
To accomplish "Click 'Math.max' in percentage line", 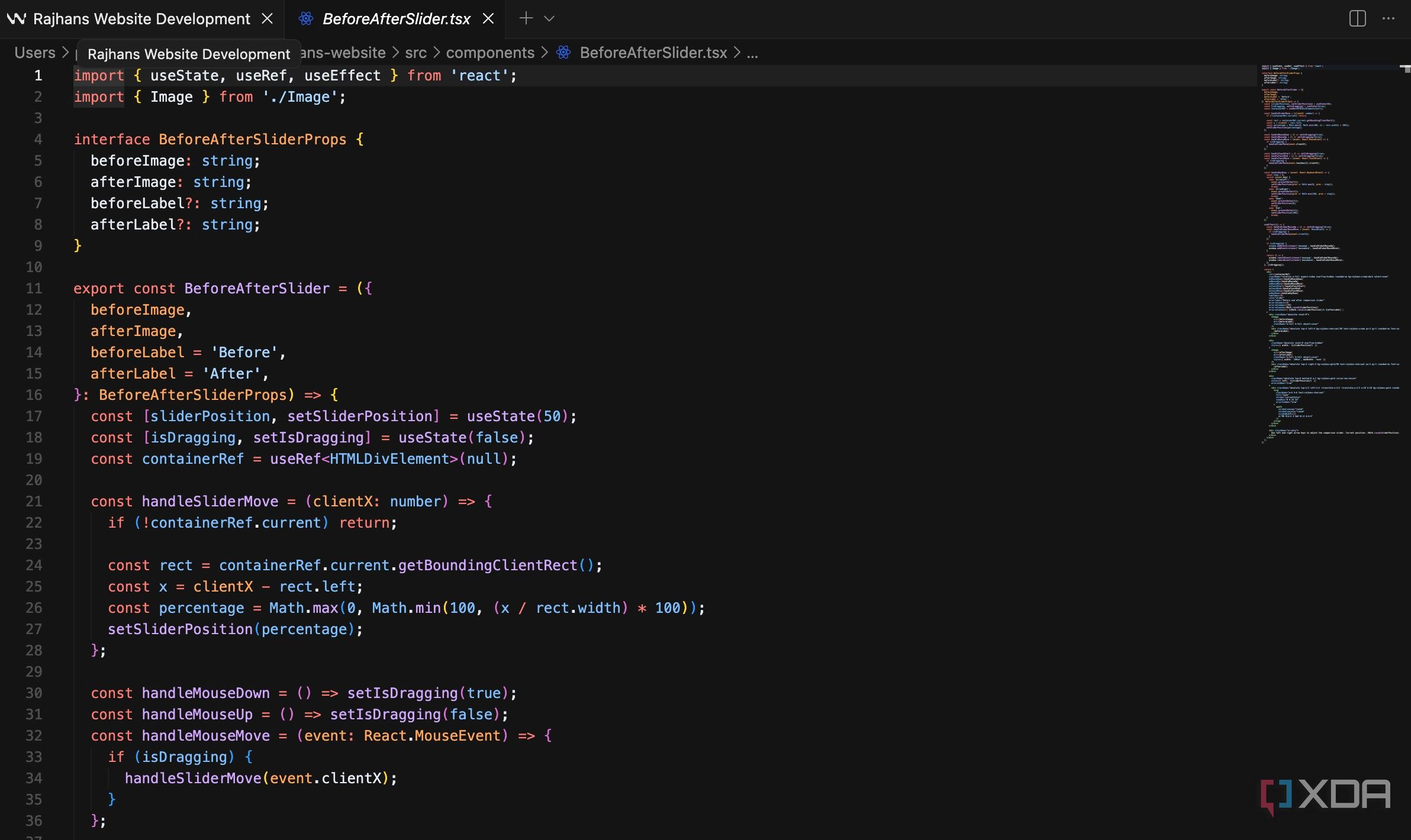I will [x=304, y=608].
